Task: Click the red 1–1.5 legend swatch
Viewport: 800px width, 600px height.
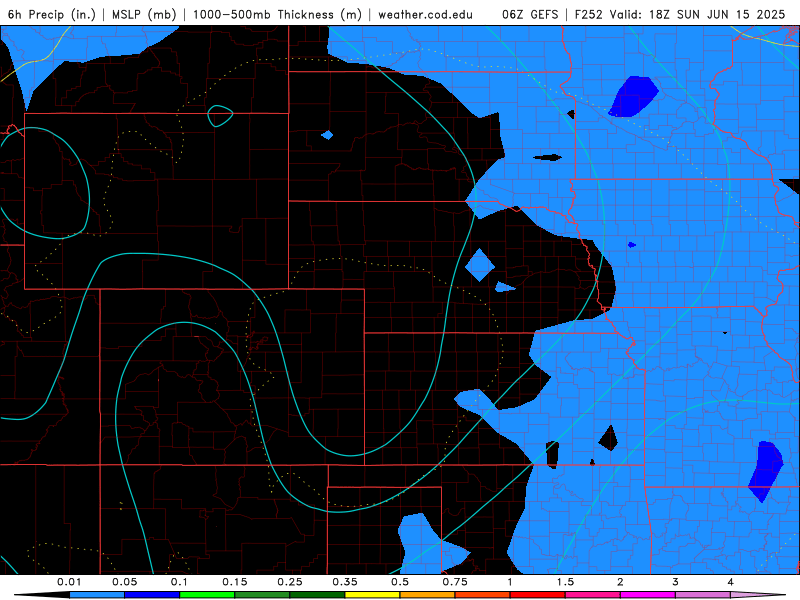Action: (x=538, y=595)
